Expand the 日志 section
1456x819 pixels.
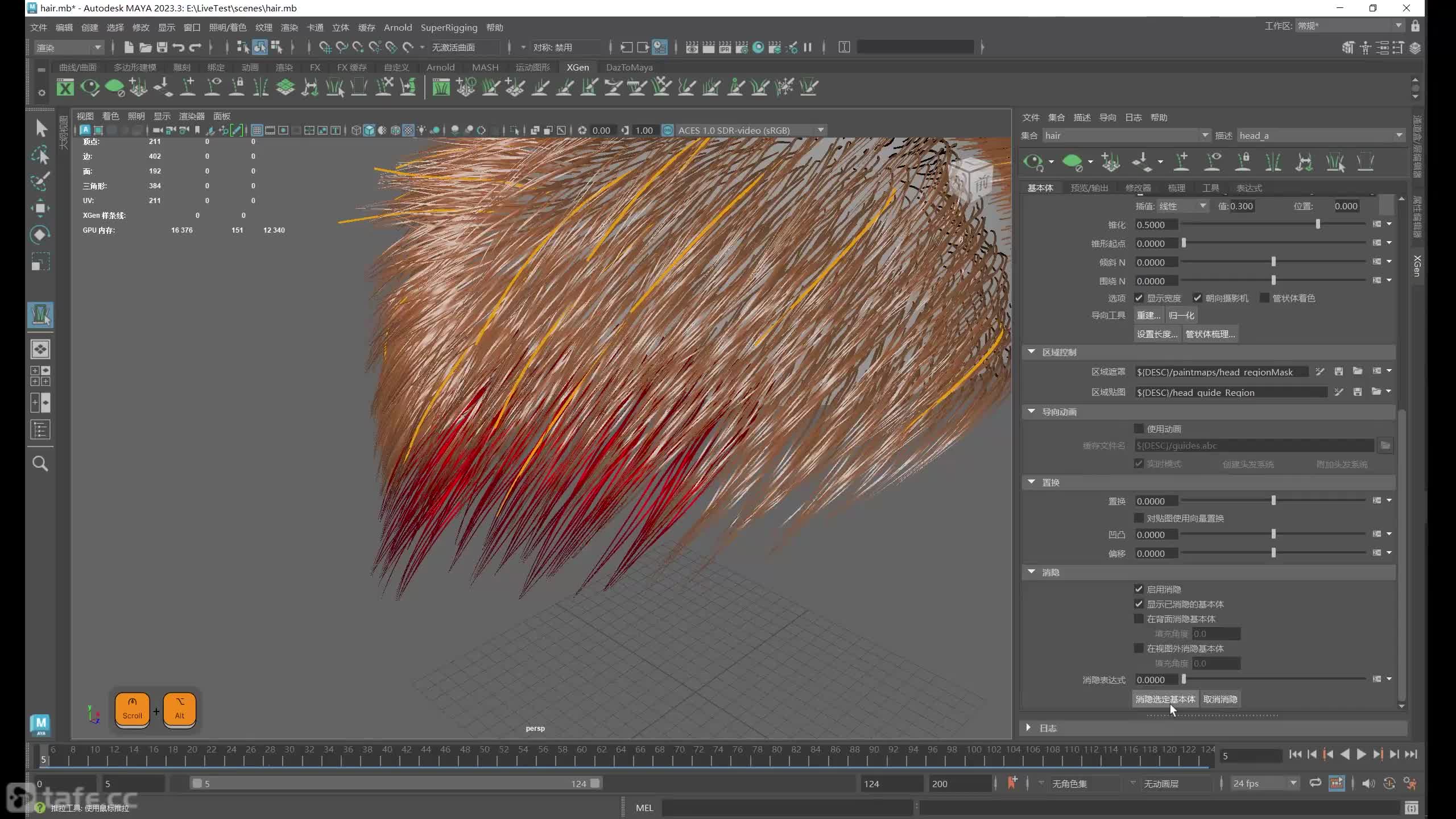point(1028,727)
